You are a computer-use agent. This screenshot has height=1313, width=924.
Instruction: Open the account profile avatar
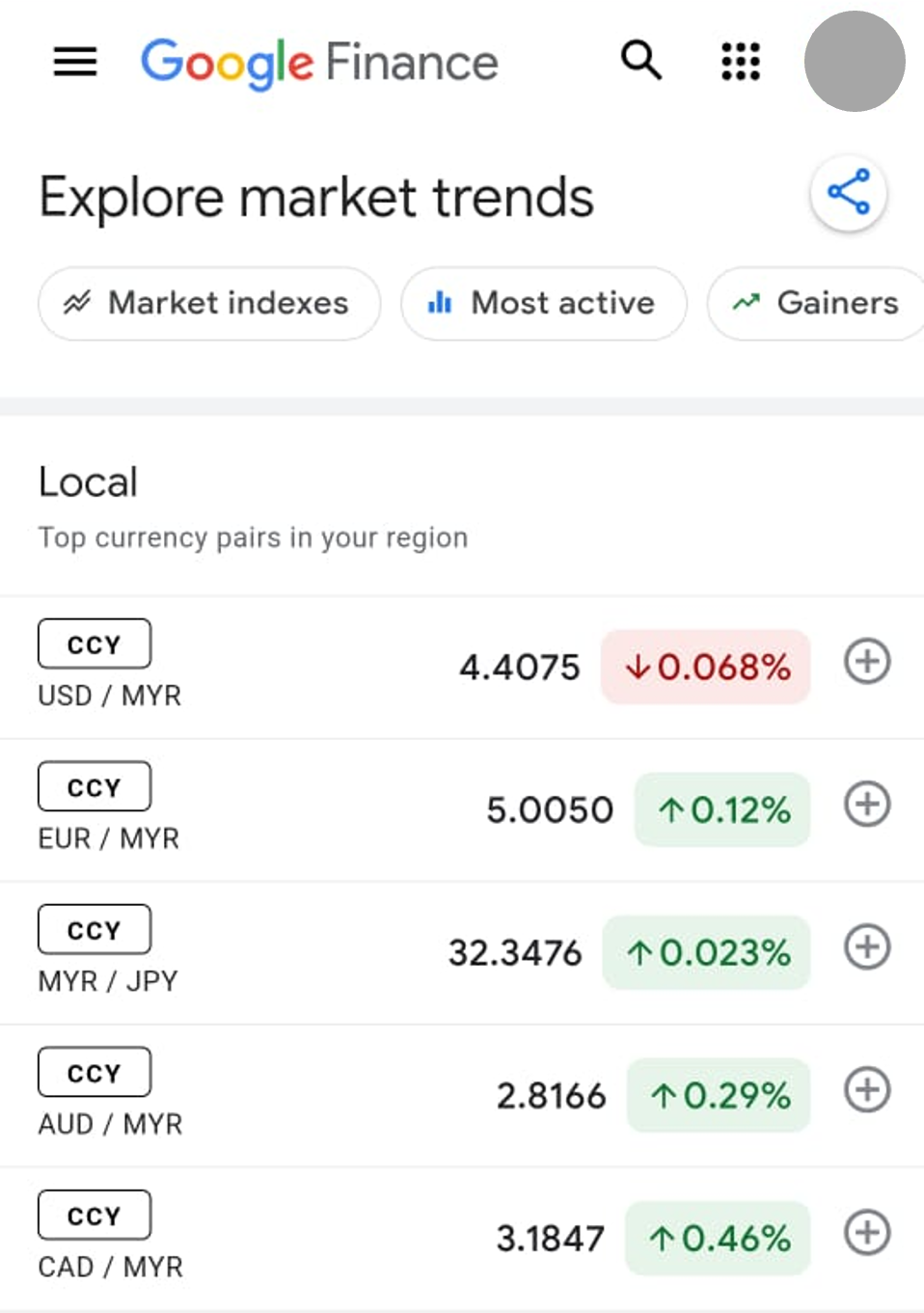(x=855, y=61)
